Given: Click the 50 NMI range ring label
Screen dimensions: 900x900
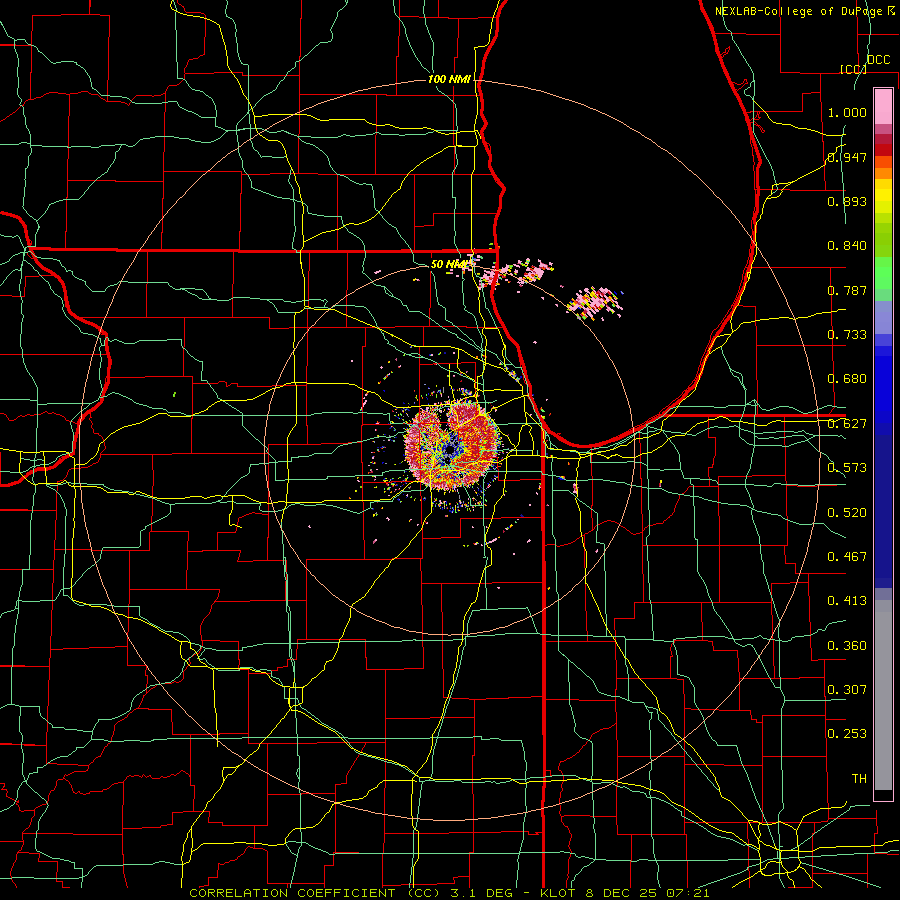Looking at the screenshot, I should pos(449,264).
